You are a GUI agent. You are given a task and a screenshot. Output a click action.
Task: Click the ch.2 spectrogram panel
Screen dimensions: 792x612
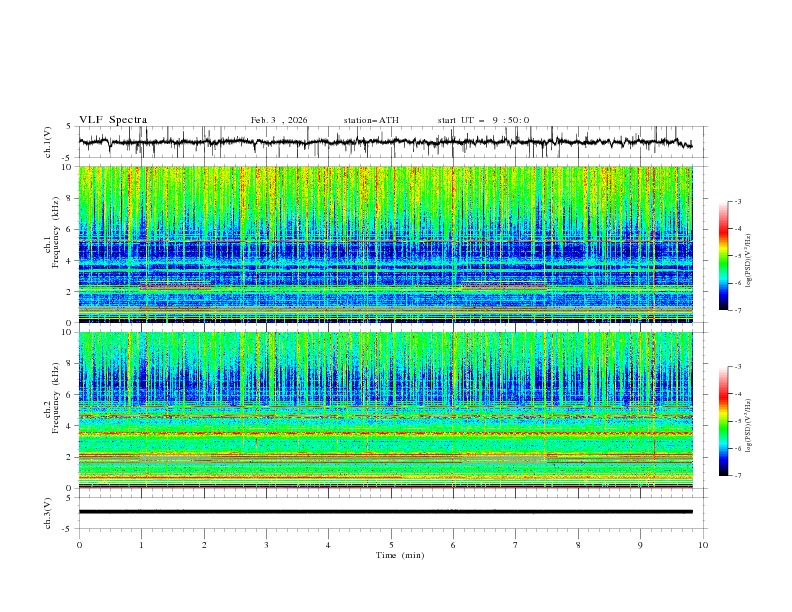tap(385, 410)
